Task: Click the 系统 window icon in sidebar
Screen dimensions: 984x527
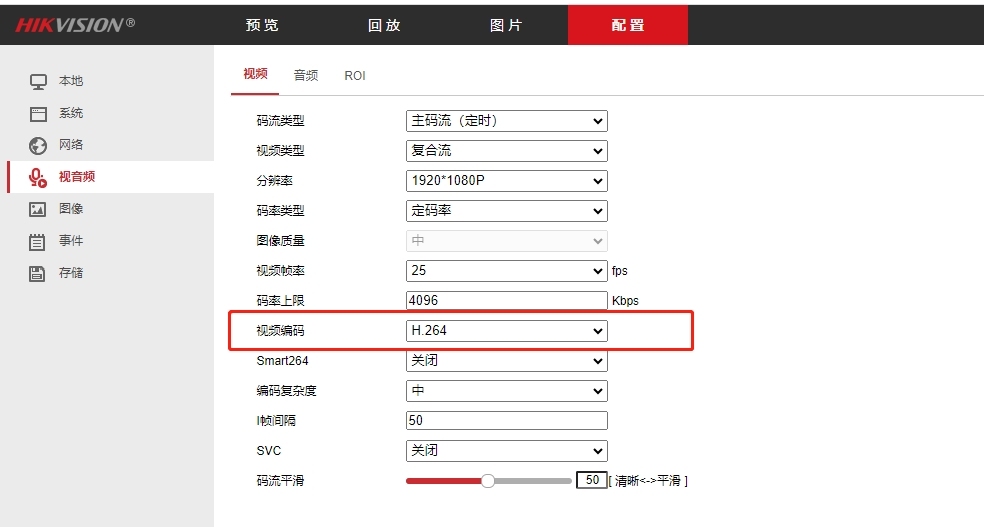Action: click(38, 113)
